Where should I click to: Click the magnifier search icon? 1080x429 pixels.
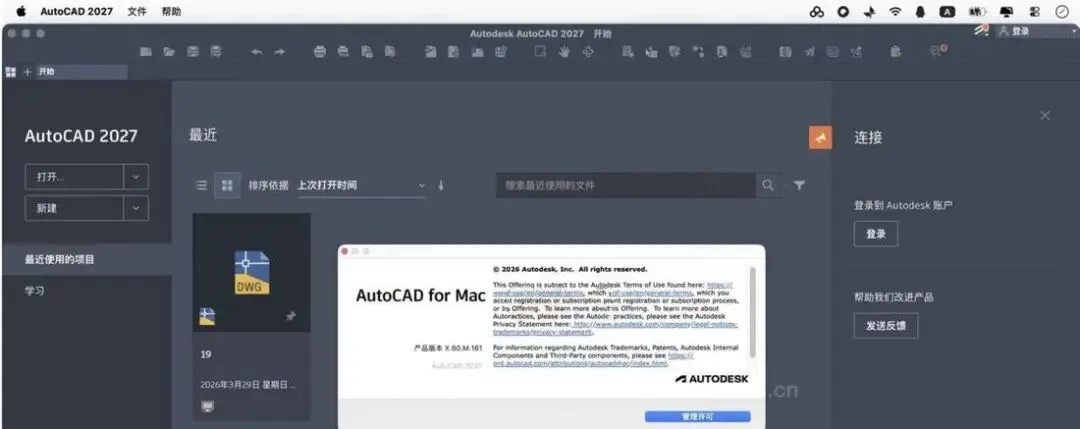(768, 185)
